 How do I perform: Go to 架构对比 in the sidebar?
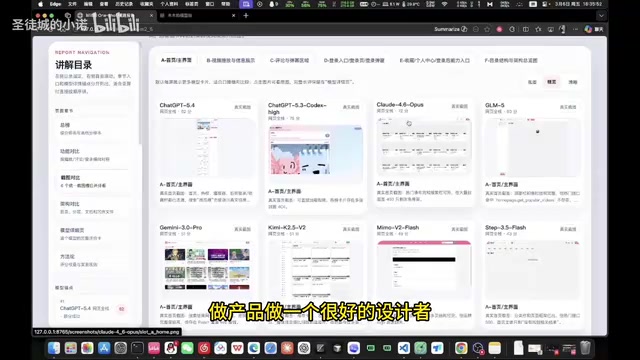(93, 207)
